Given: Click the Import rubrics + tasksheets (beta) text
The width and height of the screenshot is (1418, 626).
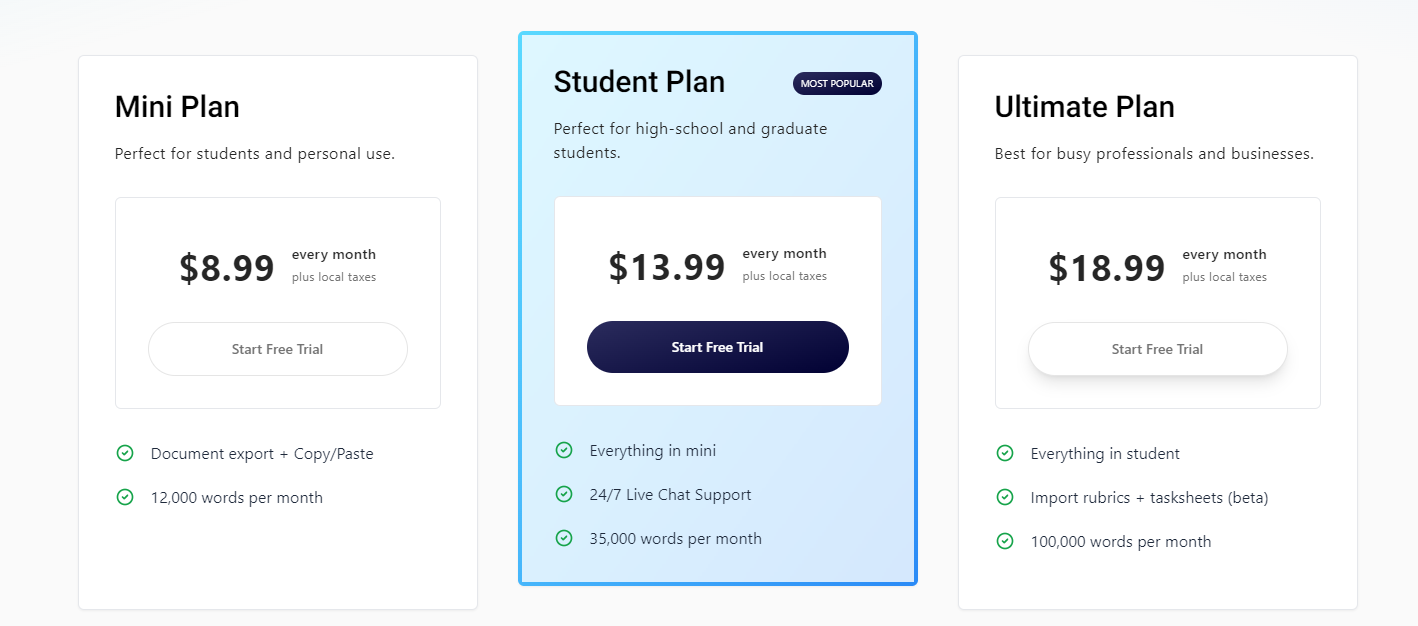Looking at the screenshot, I should 1150,497.
